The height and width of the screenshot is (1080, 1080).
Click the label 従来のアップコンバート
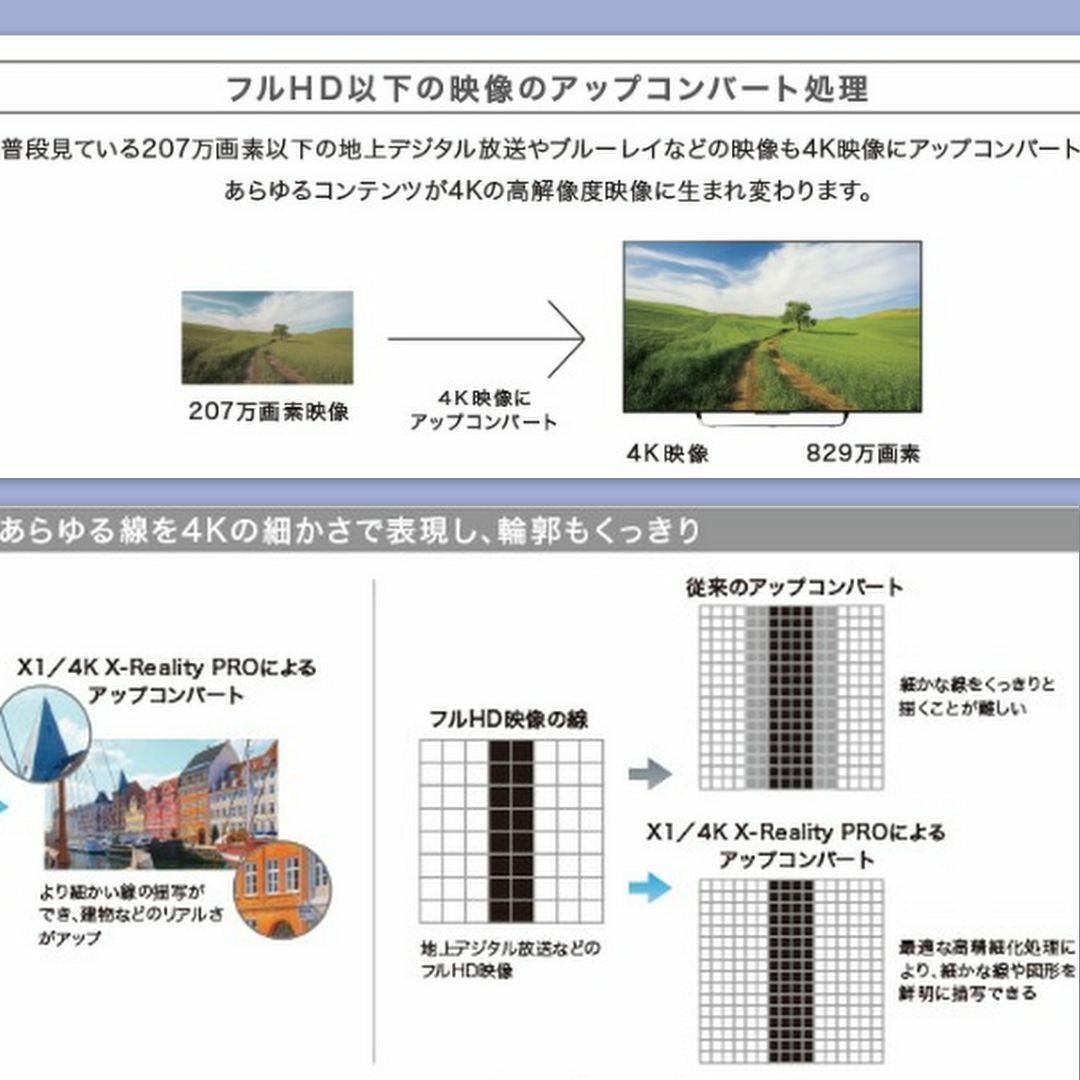(793, 588)
